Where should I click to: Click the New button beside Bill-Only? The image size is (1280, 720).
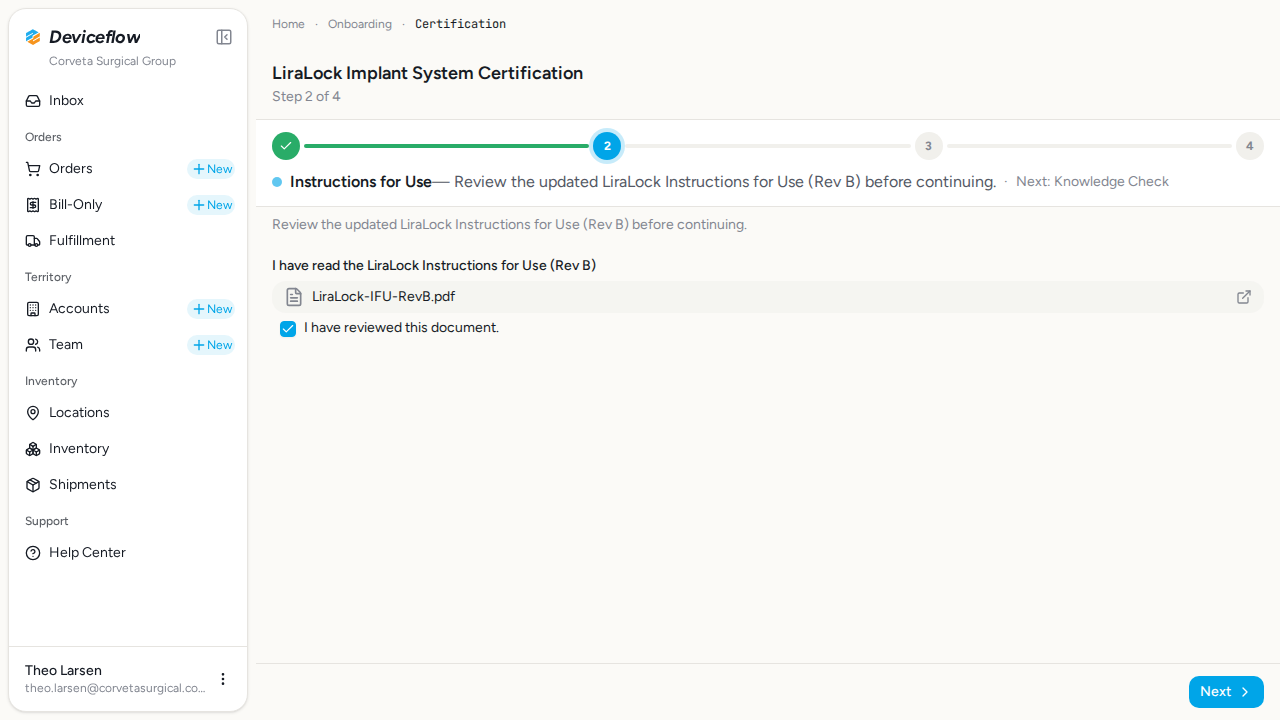[x=211, y=205]
